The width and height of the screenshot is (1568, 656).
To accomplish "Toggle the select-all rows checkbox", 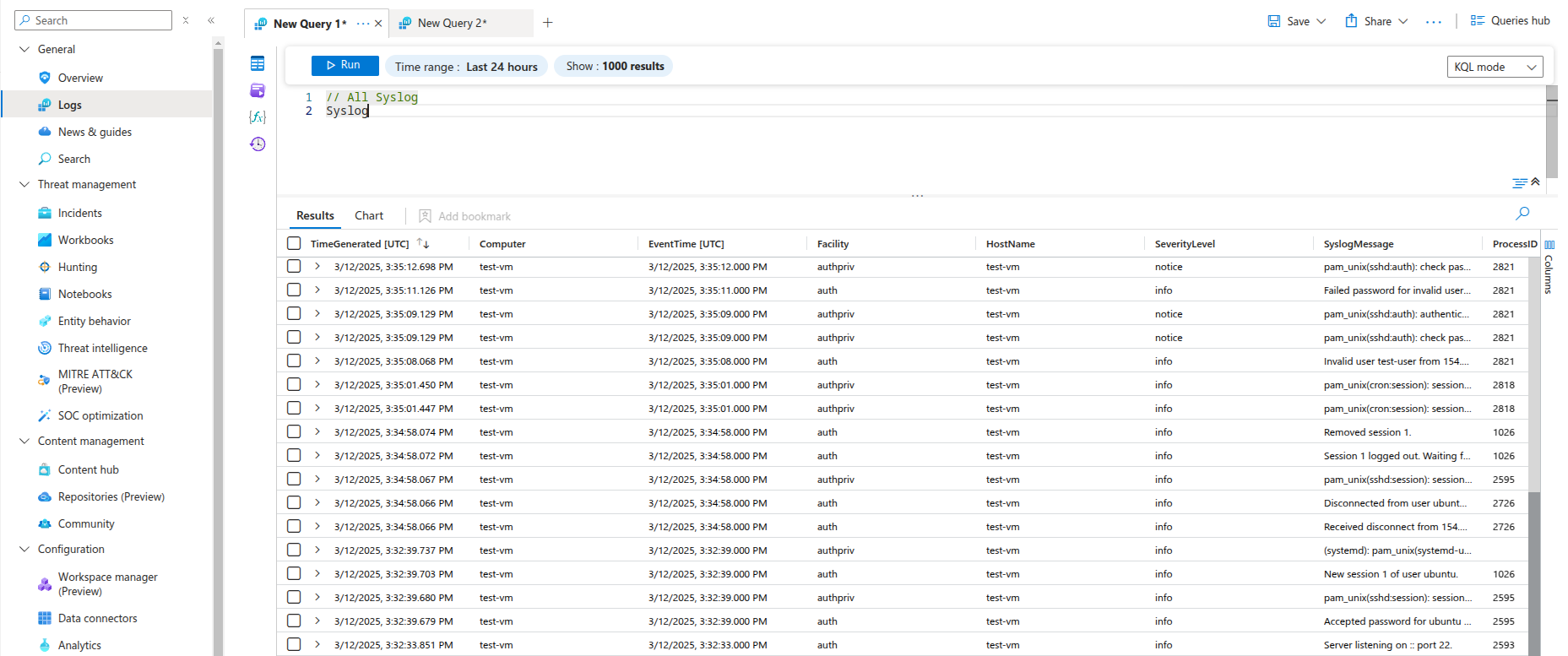I will point(294,243).
